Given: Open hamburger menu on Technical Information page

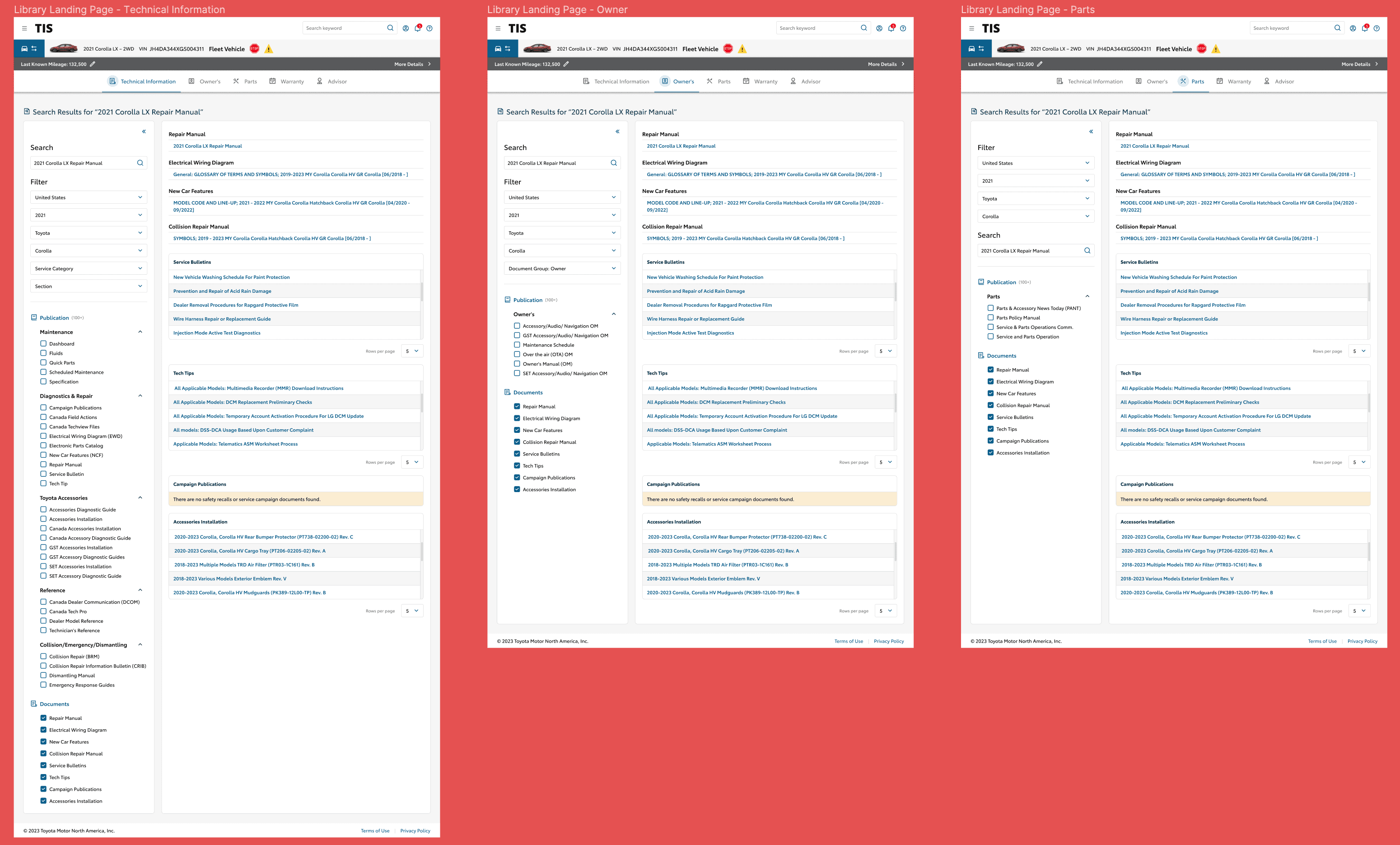Looking at the screenshot, I should 24,28.
